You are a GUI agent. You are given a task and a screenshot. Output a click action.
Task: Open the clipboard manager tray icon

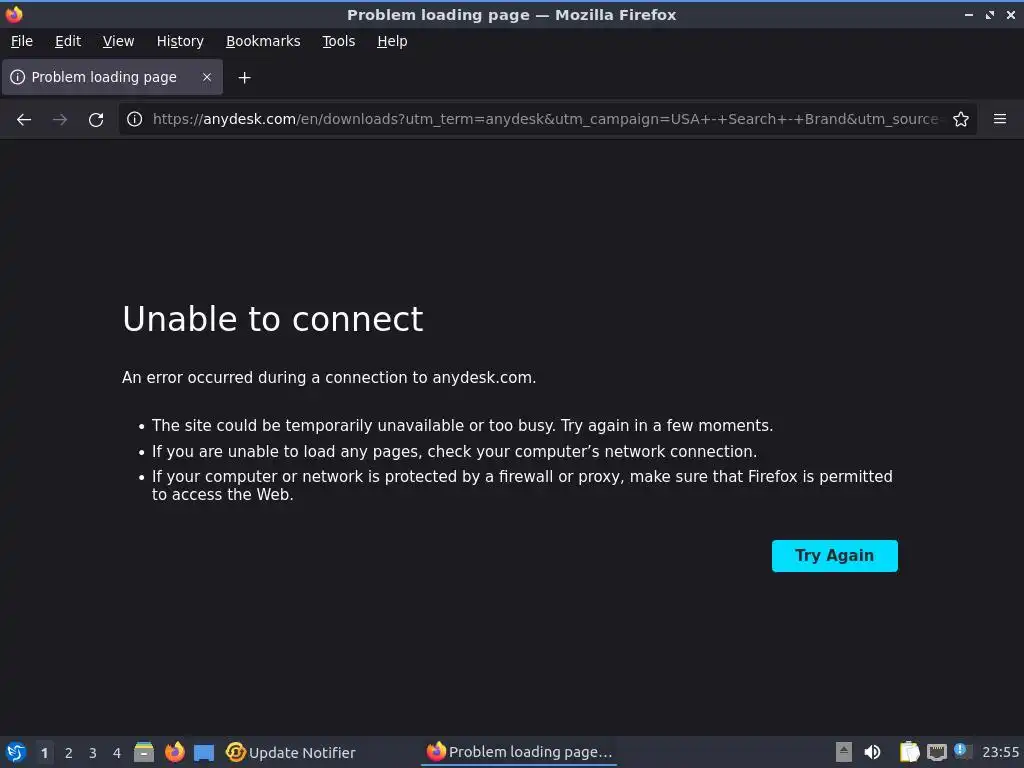click(909, 752)
